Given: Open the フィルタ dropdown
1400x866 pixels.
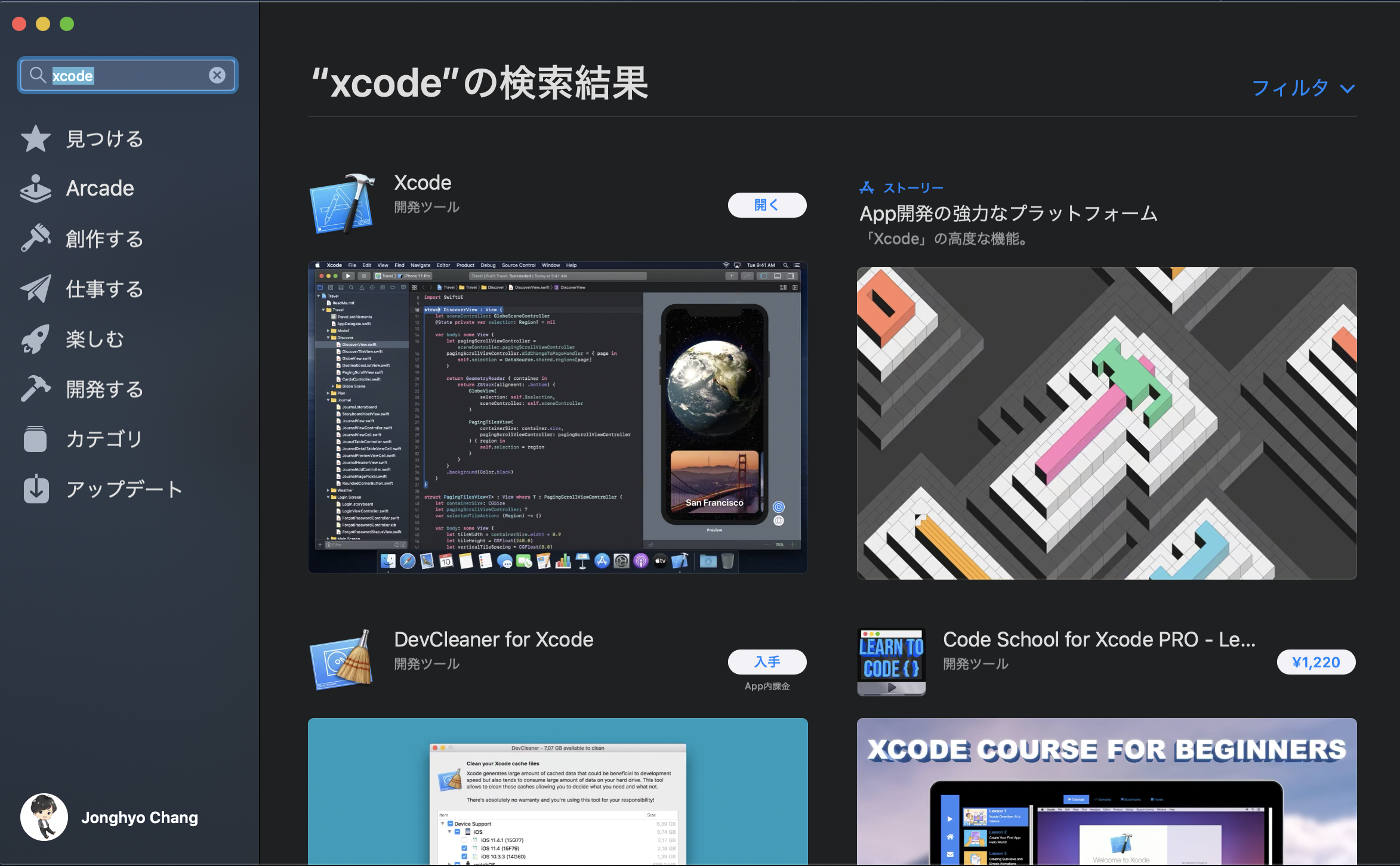Looking at the screenshot, I should pos(1303,88).
